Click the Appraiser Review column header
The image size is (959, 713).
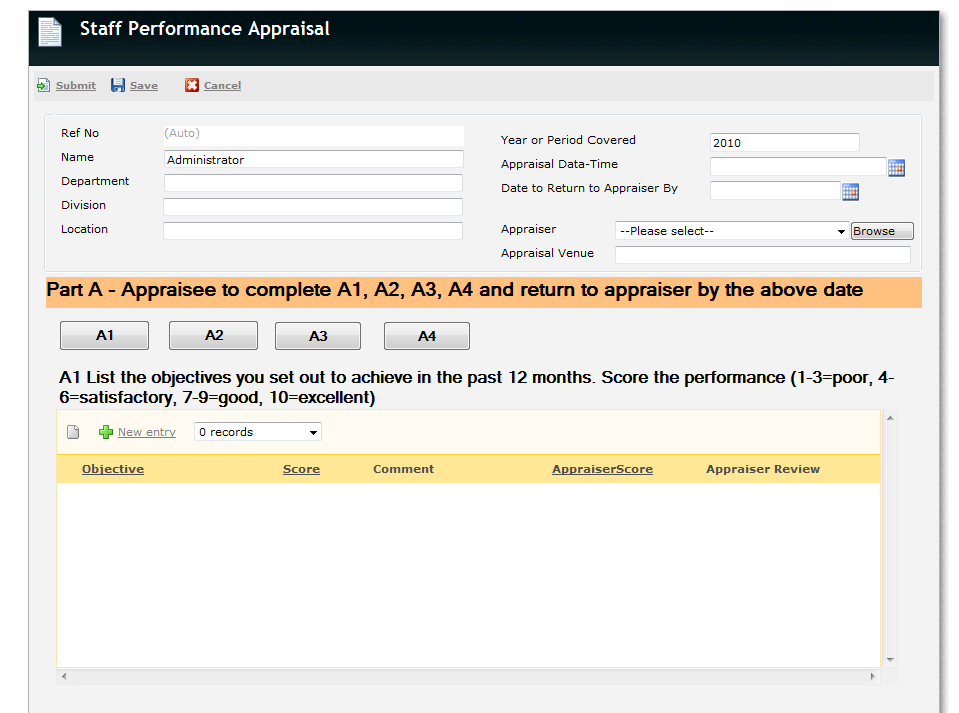pos(763,469)
